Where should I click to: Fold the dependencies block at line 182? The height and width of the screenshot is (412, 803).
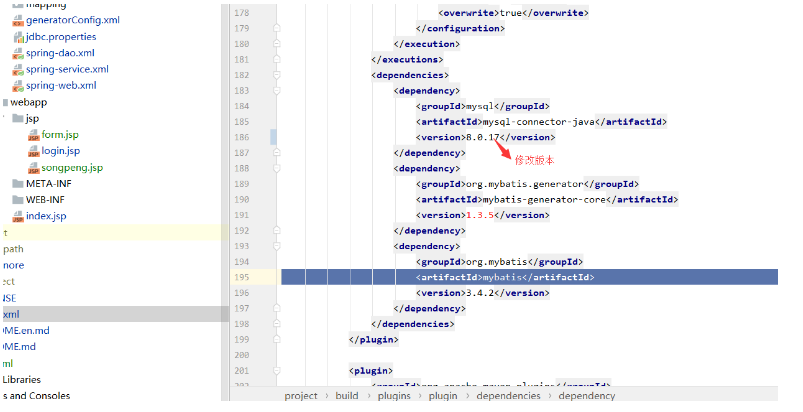click(x=277, y=75)
